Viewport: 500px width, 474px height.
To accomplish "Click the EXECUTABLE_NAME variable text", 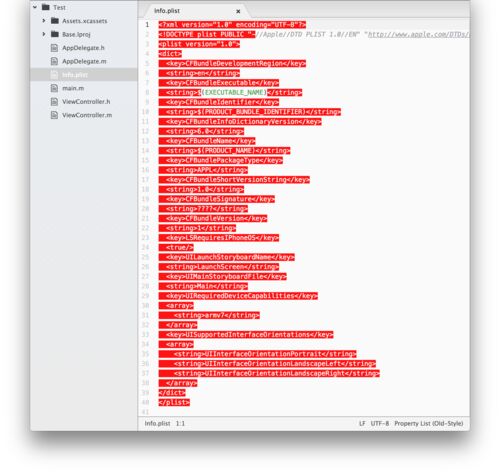I will click(234, 92).
